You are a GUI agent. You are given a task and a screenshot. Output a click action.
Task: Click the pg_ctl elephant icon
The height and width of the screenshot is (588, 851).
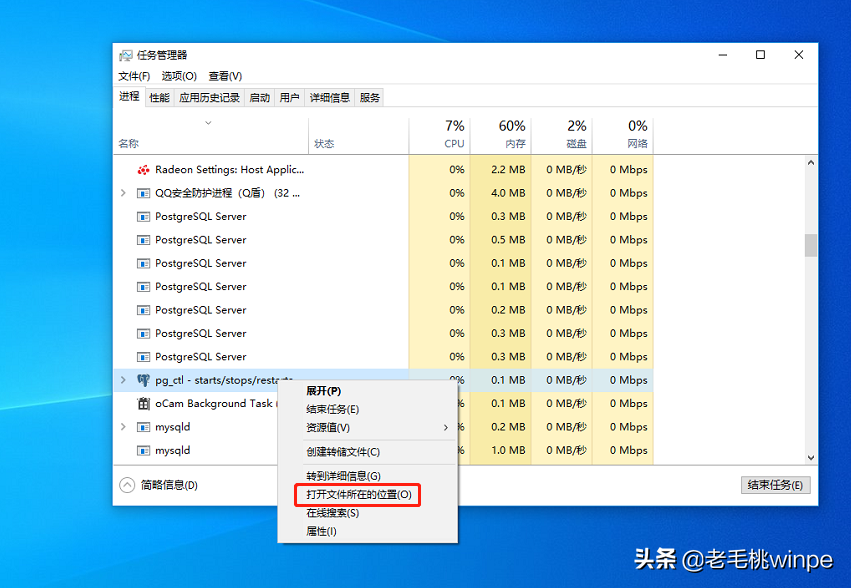pos(143,380)
